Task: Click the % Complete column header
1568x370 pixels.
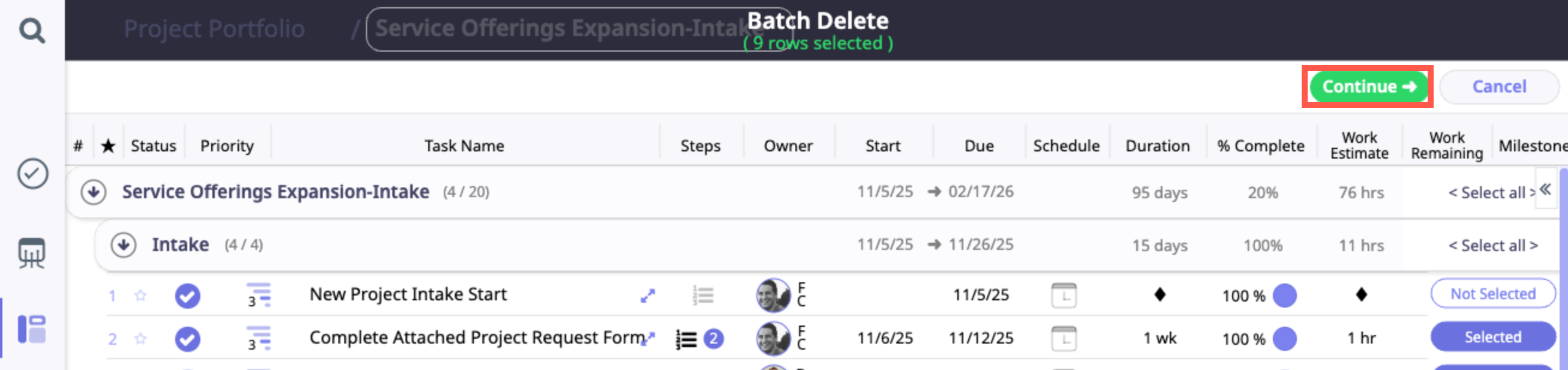Action: 1260,147
